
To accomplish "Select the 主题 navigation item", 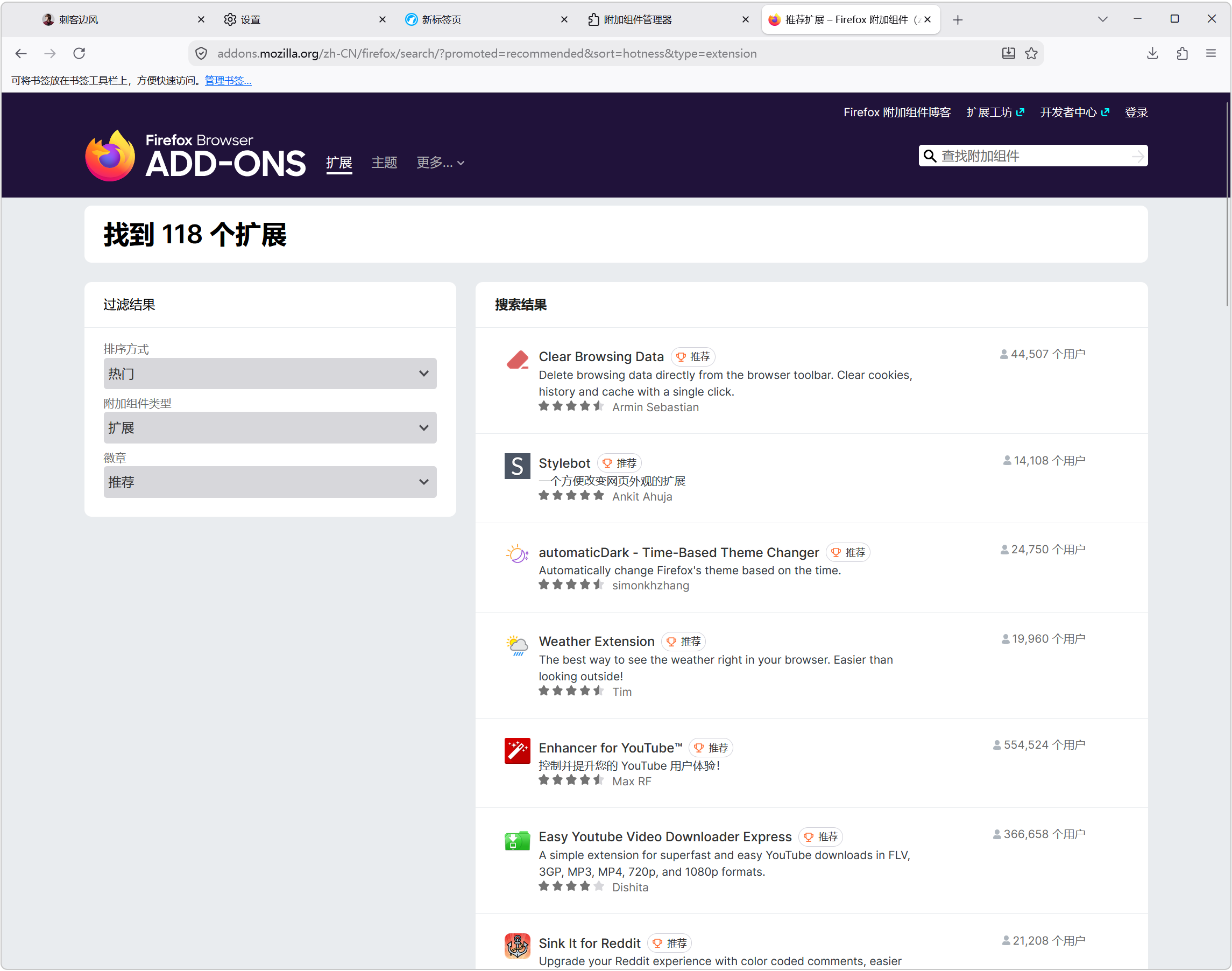I will (x=384, y=163).
